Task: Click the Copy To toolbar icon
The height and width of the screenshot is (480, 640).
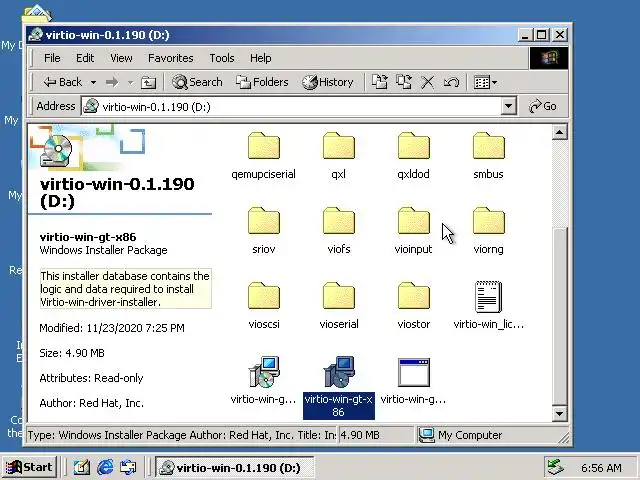Action: point(403,82)
